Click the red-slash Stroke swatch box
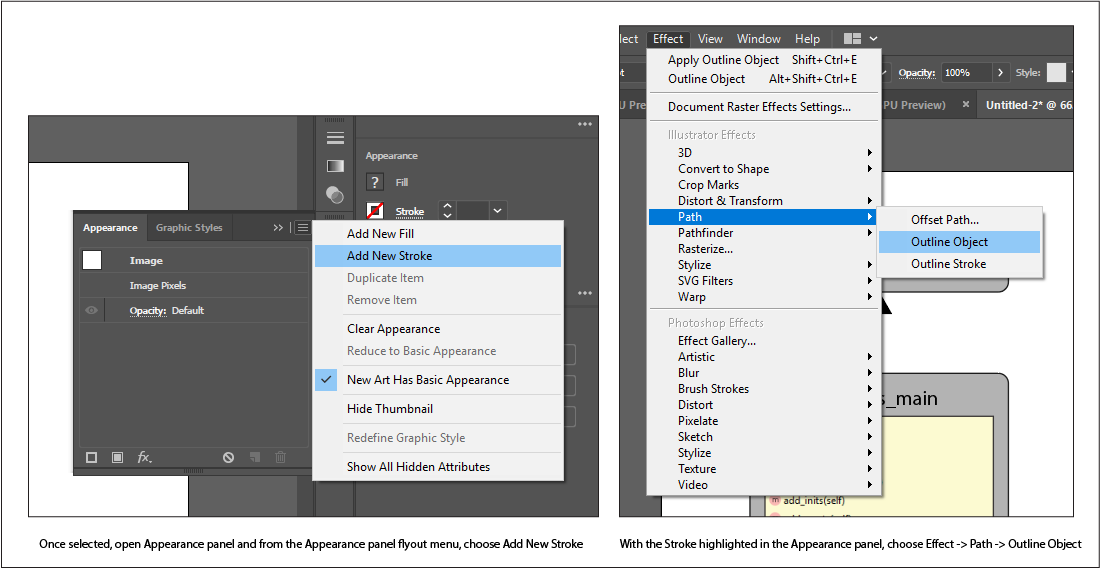 click(x=375, y=211)
